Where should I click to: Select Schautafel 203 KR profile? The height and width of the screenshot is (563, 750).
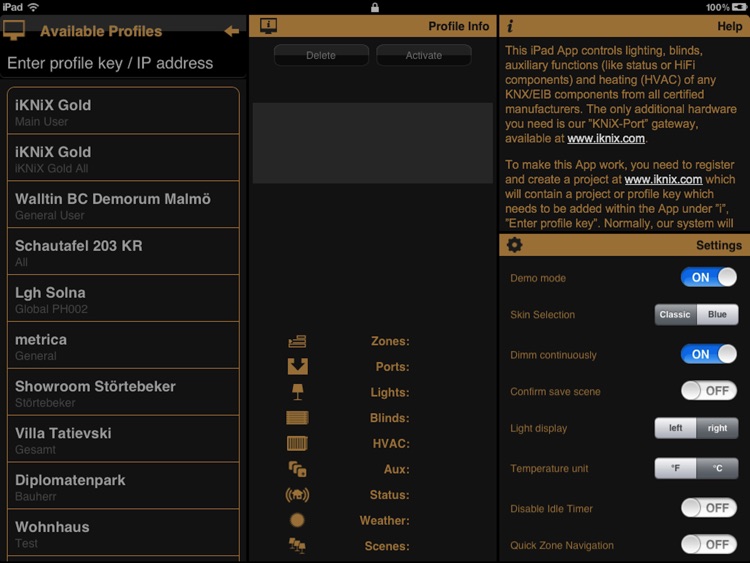click(123, 252)
